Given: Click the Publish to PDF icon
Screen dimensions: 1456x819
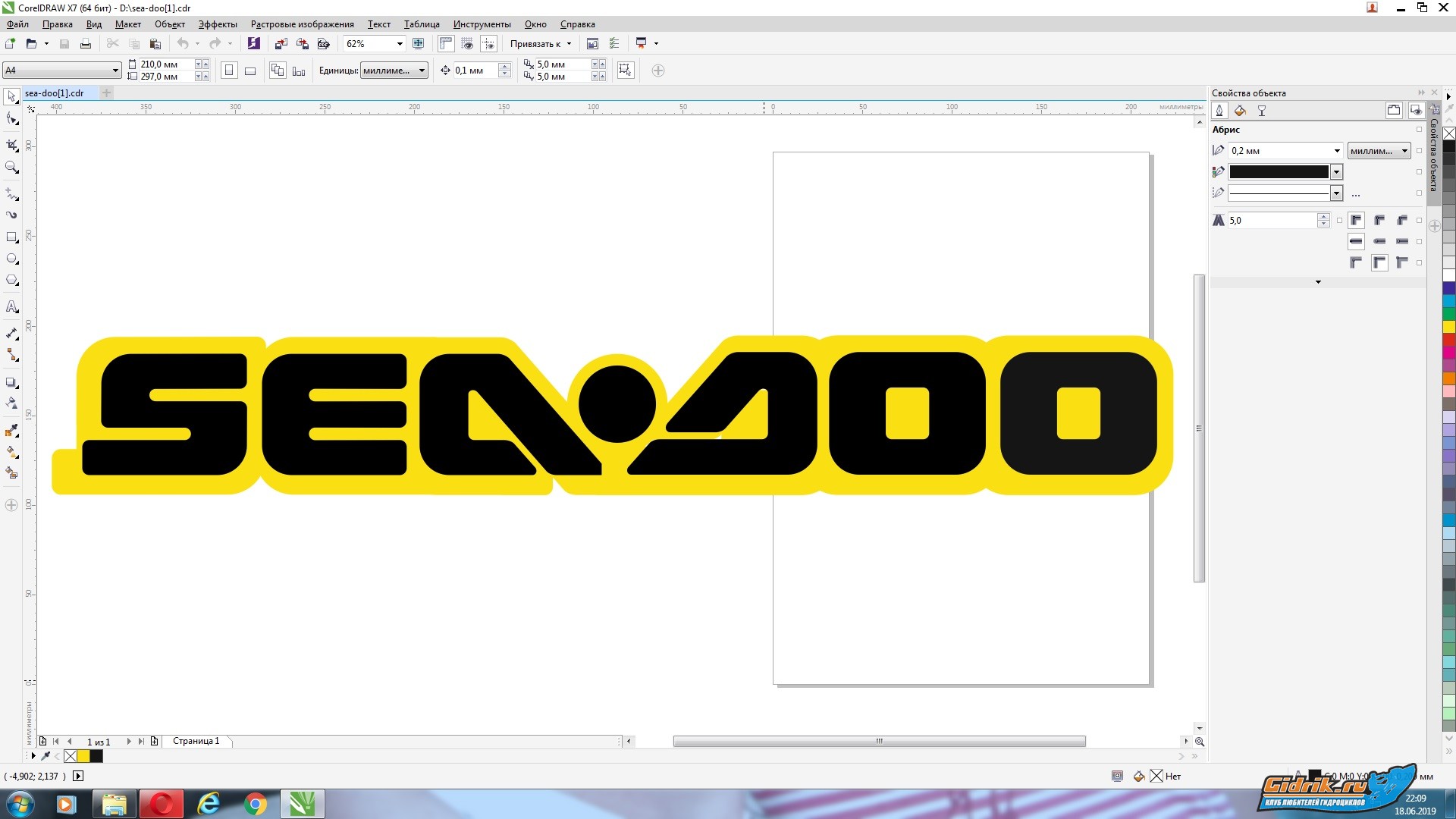Looking at the screenshot, I should point(324,44).
